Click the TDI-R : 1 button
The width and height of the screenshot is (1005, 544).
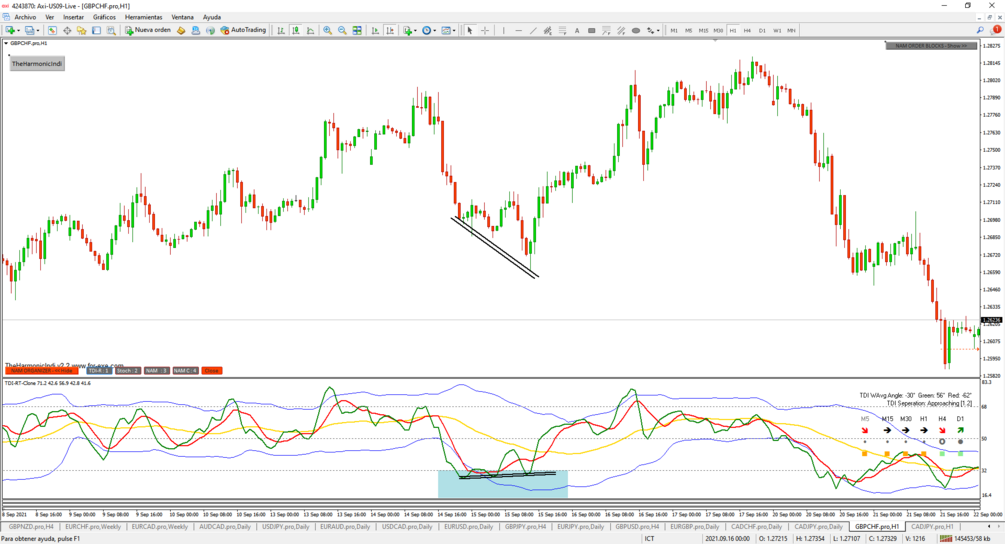tap(99, 370)
